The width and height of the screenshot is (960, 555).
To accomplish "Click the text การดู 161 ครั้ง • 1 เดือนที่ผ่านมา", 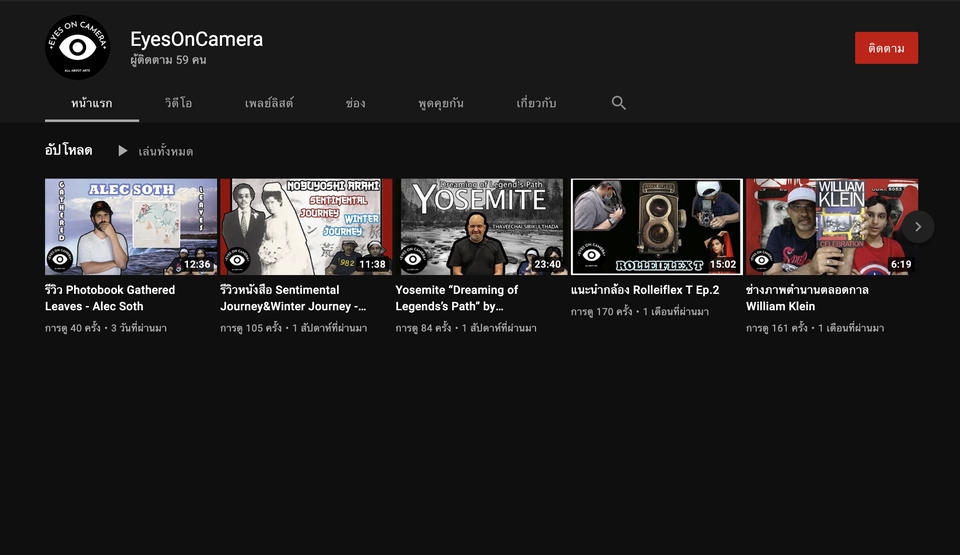I will (x=815, y=328).
